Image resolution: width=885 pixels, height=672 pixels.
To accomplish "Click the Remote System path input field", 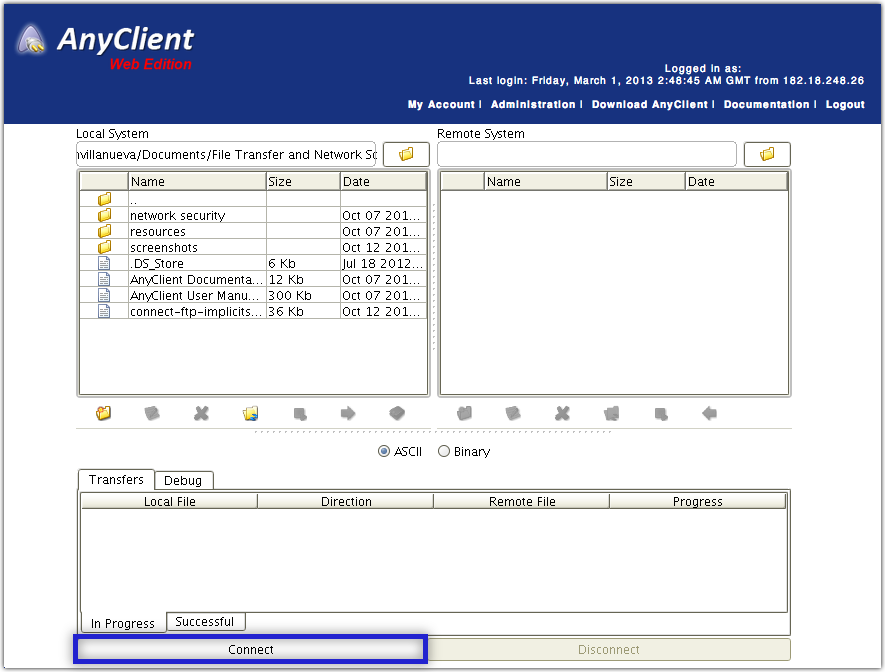I will [x=586, y=154].
